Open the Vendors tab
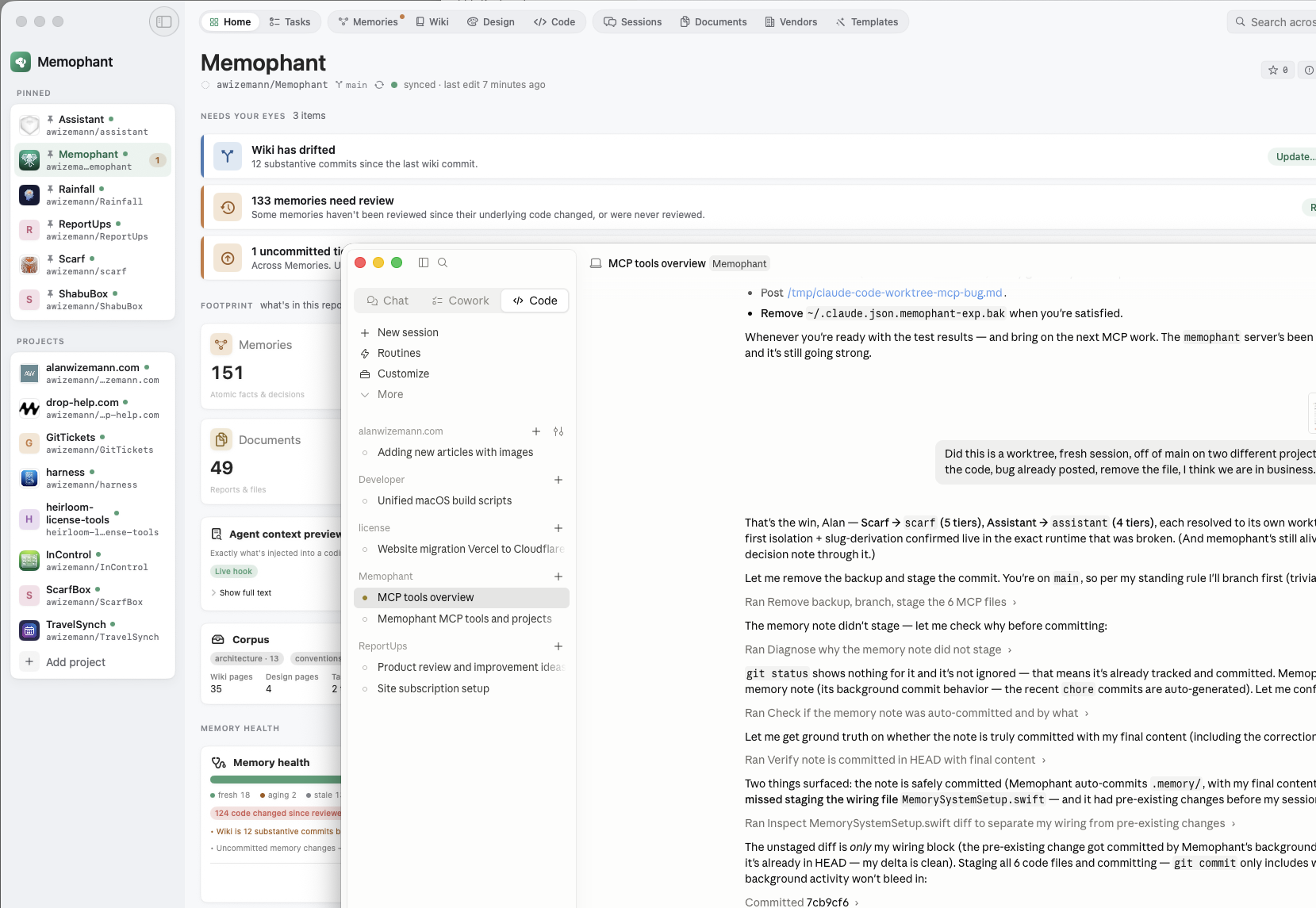This screenshot has width=1316, height=908. 791,22
